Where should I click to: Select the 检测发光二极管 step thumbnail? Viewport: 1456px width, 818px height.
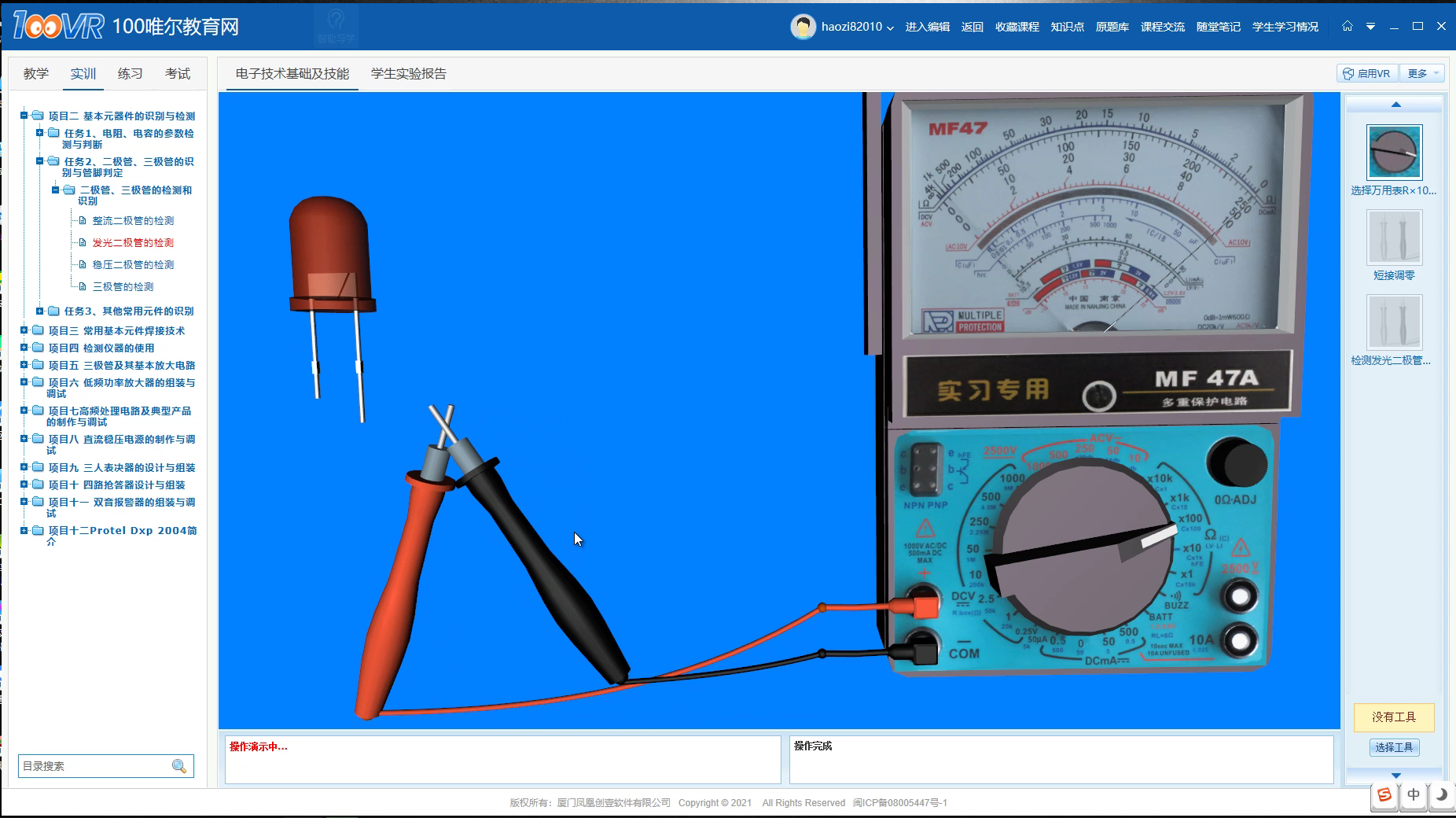(1394, 322)
